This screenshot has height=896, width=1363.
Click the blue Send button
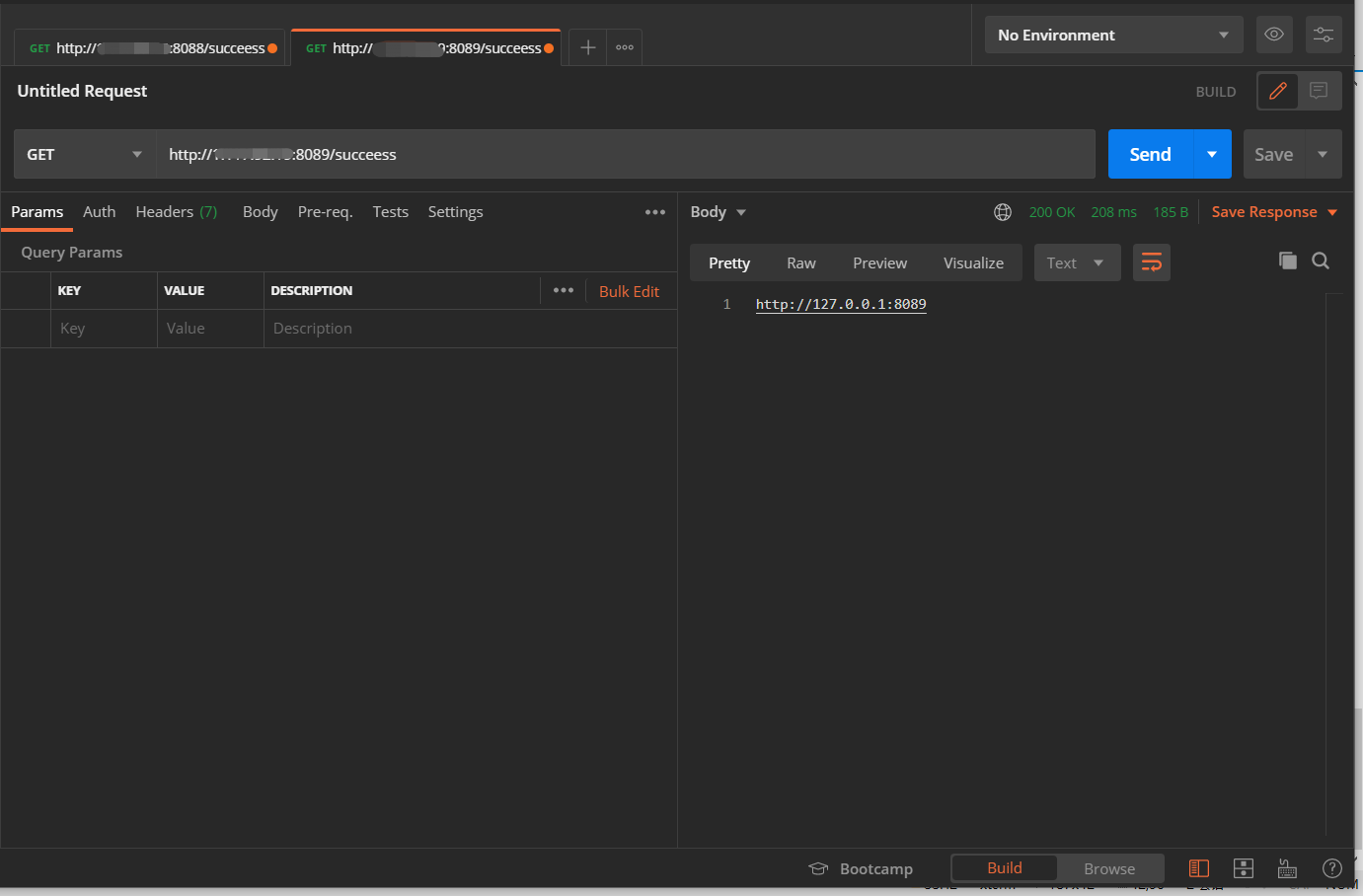coord(1151,154)
